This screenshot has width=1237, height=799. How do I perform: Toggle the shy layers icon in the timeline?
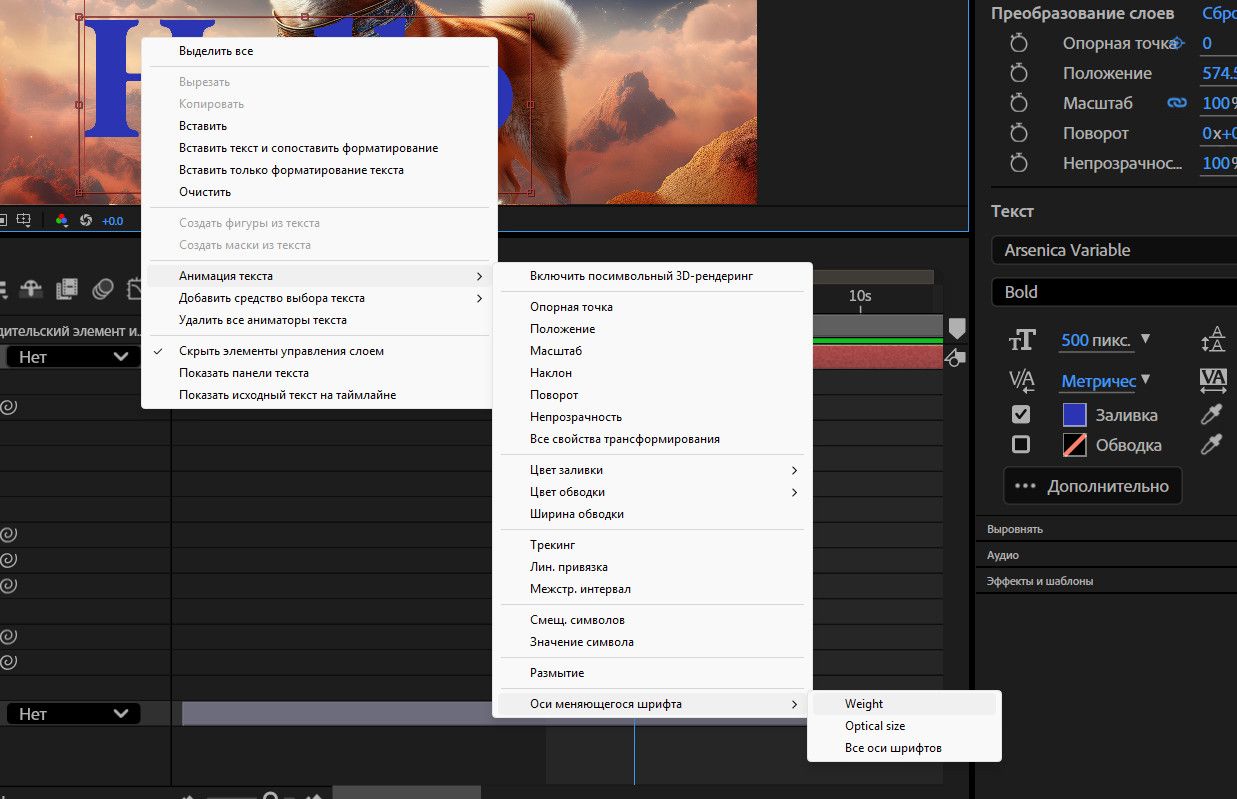(31, 289)
